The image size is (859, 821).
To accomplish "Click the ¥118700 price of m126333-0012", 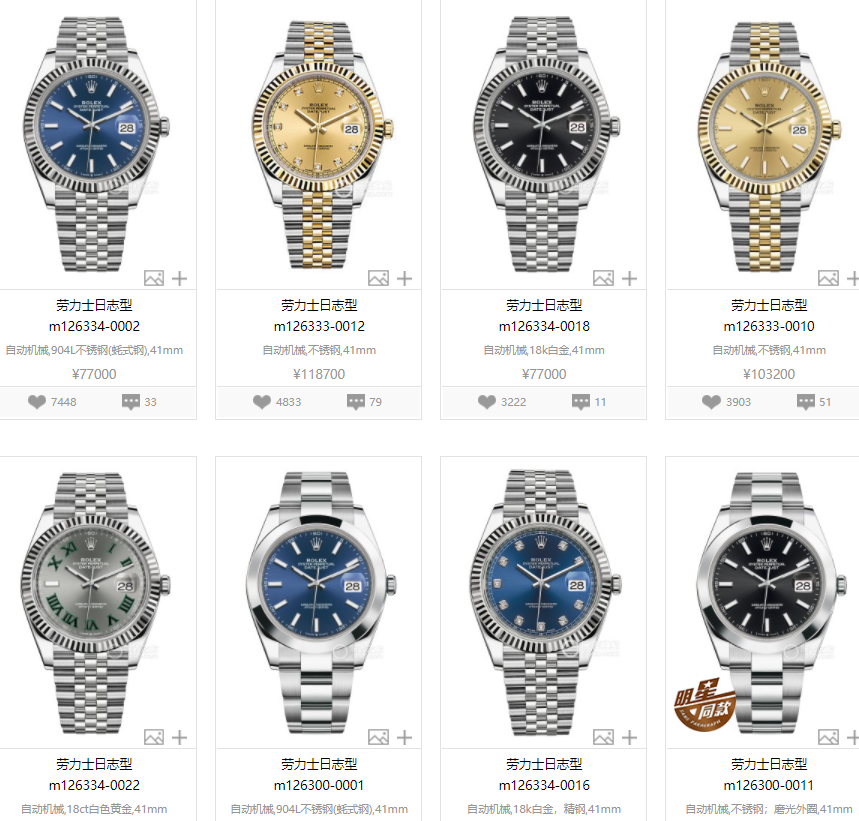I will 319,375.
